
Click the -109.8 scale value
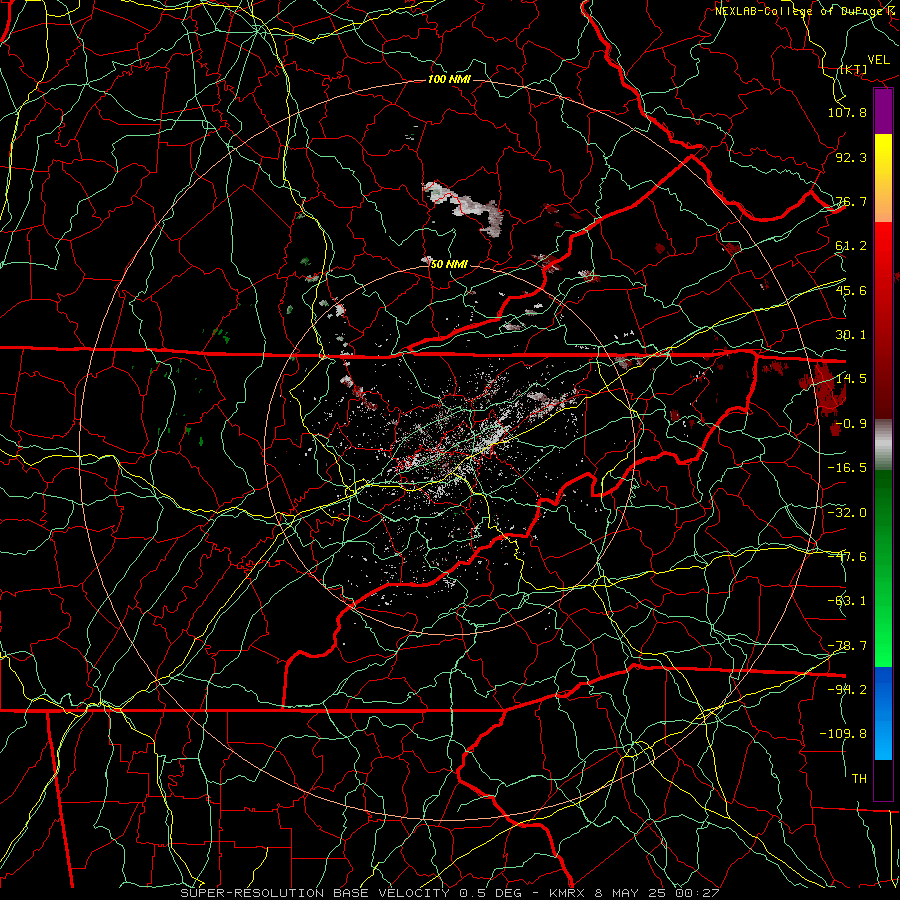[843, 734]
